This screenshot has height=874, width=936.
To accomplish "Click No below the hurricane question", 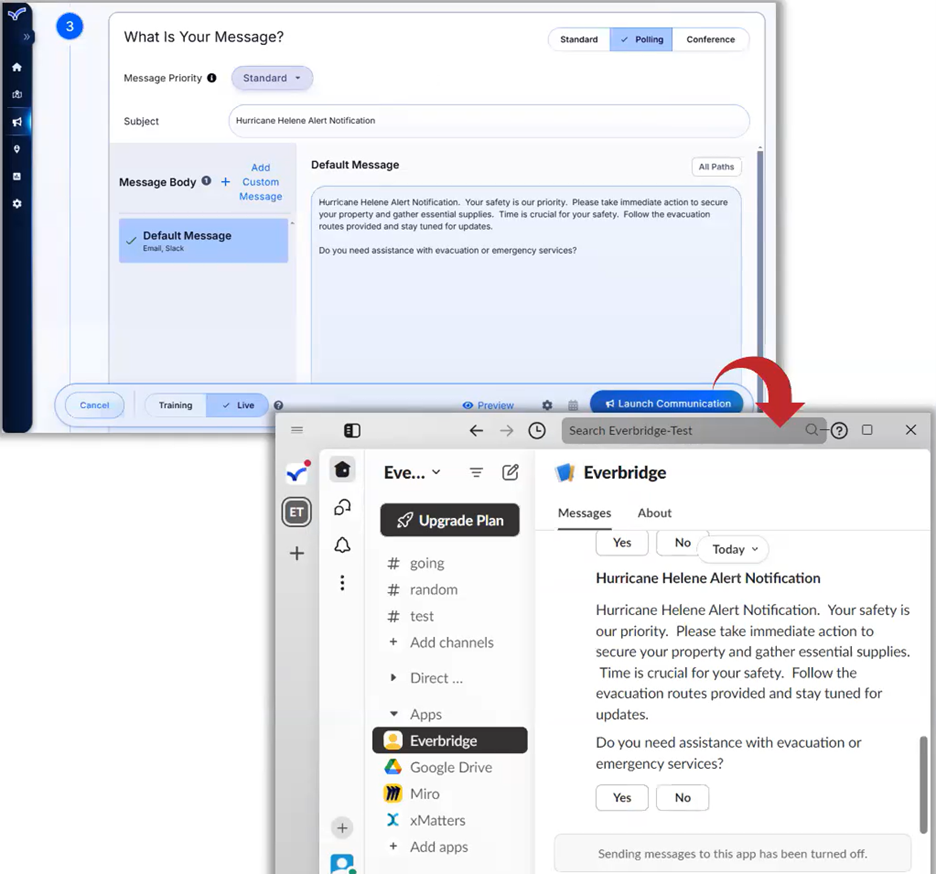I will 682,798.
